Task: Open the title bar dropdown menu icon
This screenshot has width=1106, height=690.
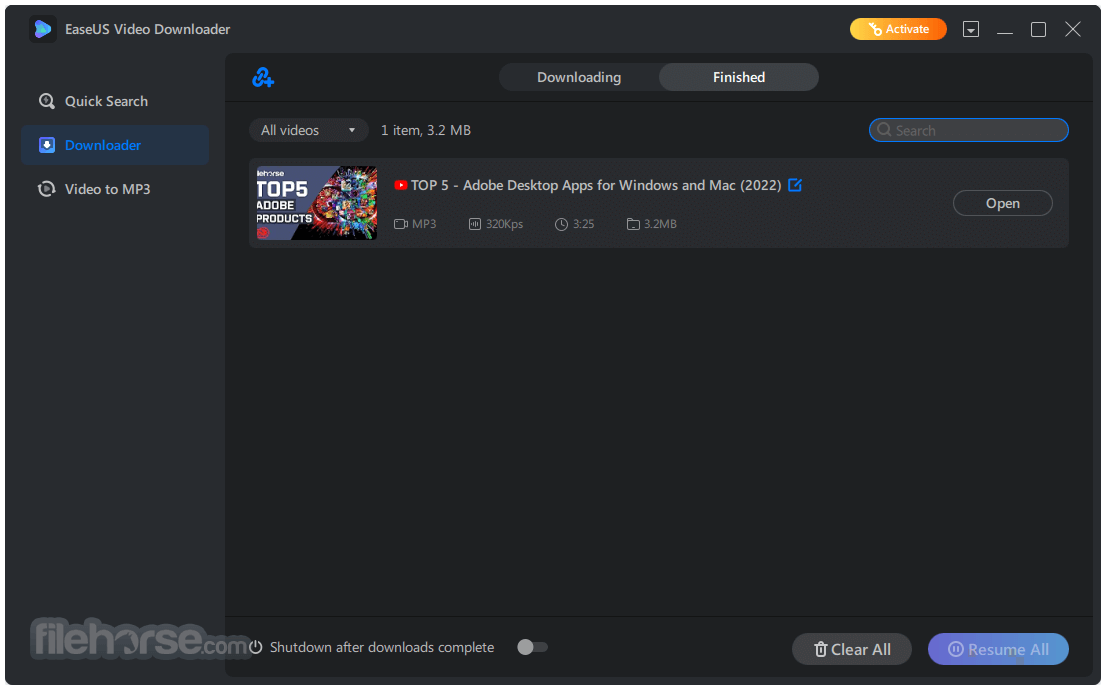Action: coord(971,29)
